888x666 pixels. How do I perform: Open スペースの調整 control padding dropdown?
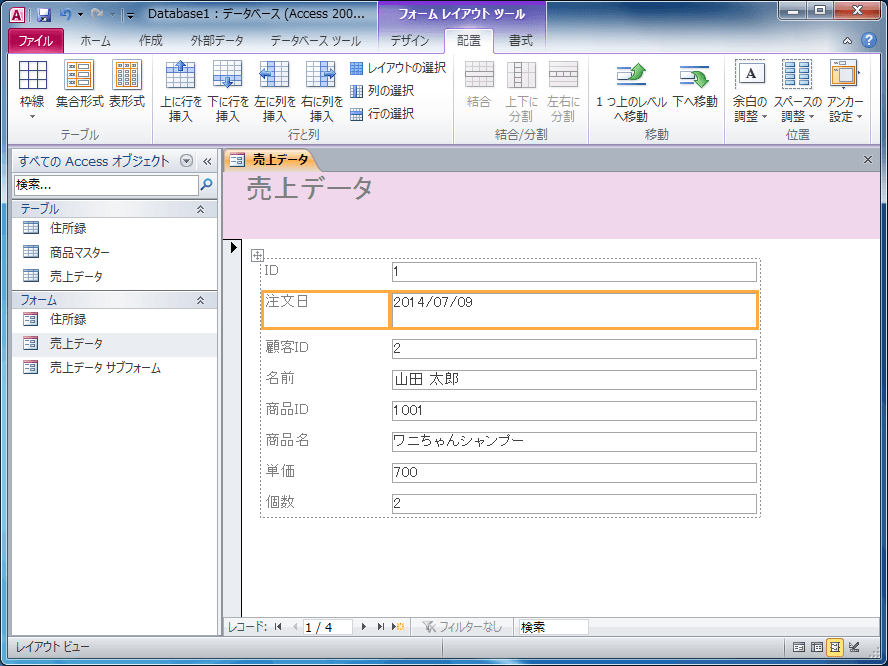point(797,91)
